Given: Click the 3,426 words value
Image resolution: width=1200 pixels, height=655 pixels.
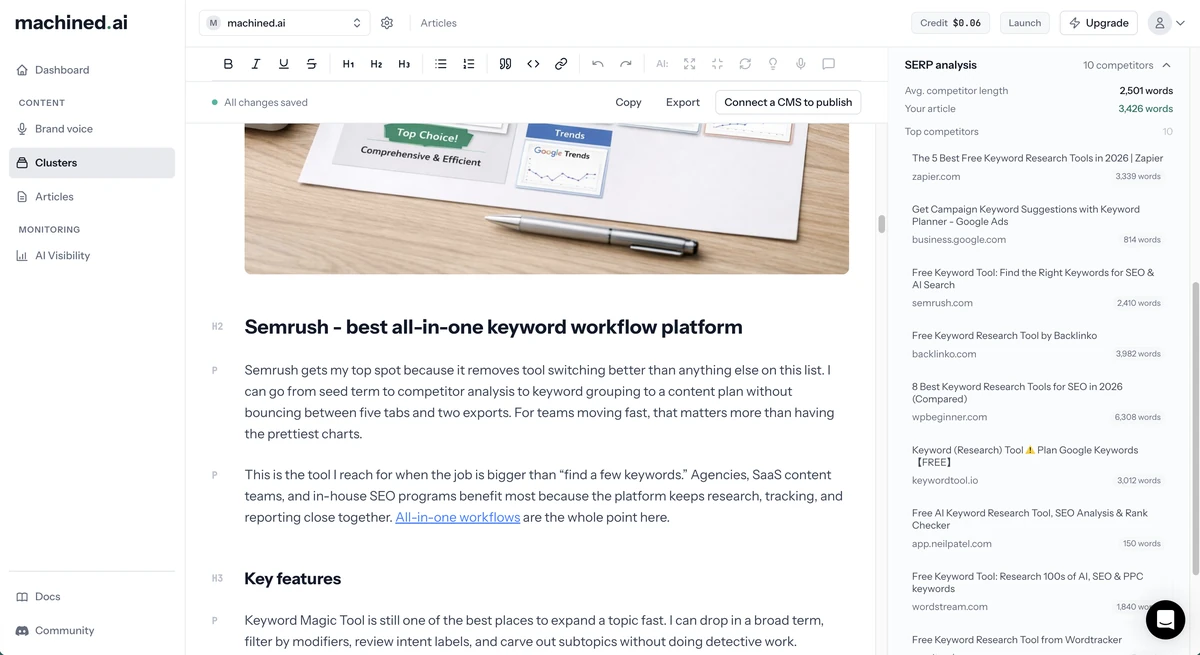Looking at the screenshot, I should click(1146, 109).
